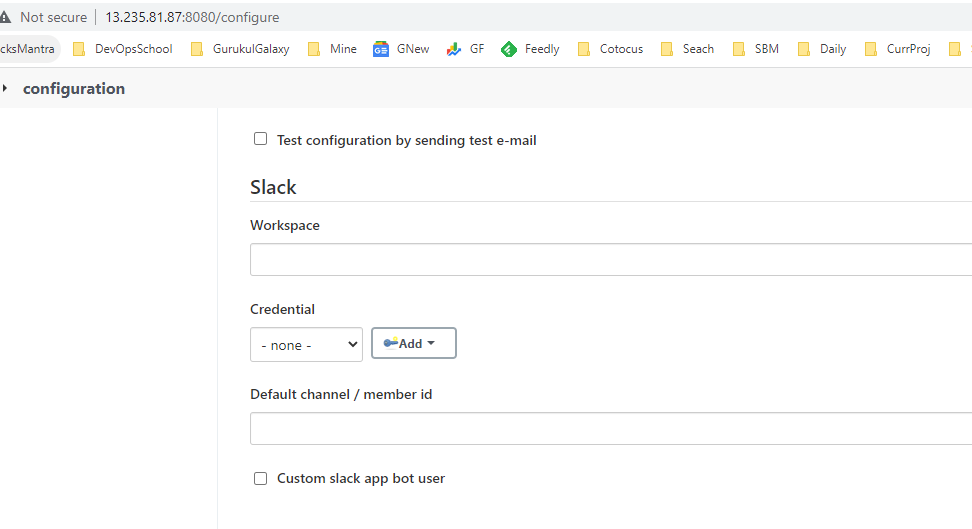Viewport: 972px width, 529px height.
Task: Open the Credential none dropdown
Action: pos(306,344)
